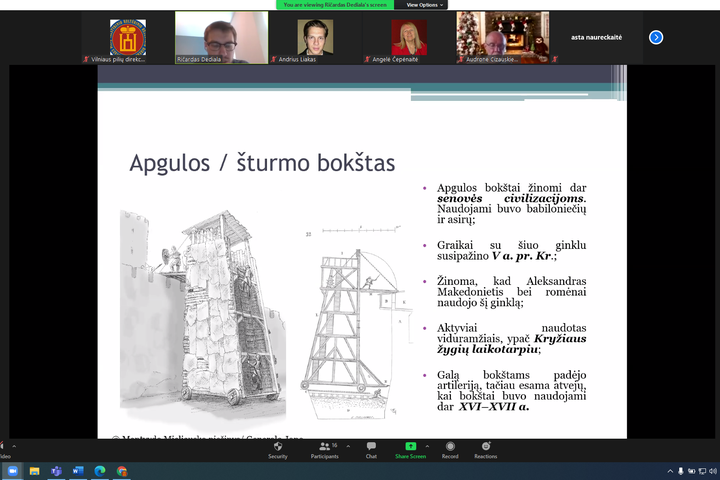Click the muted mic icon on Andrius Liakas
The width and height of the screenshot is (720, 480).
[x=274, y=59]
